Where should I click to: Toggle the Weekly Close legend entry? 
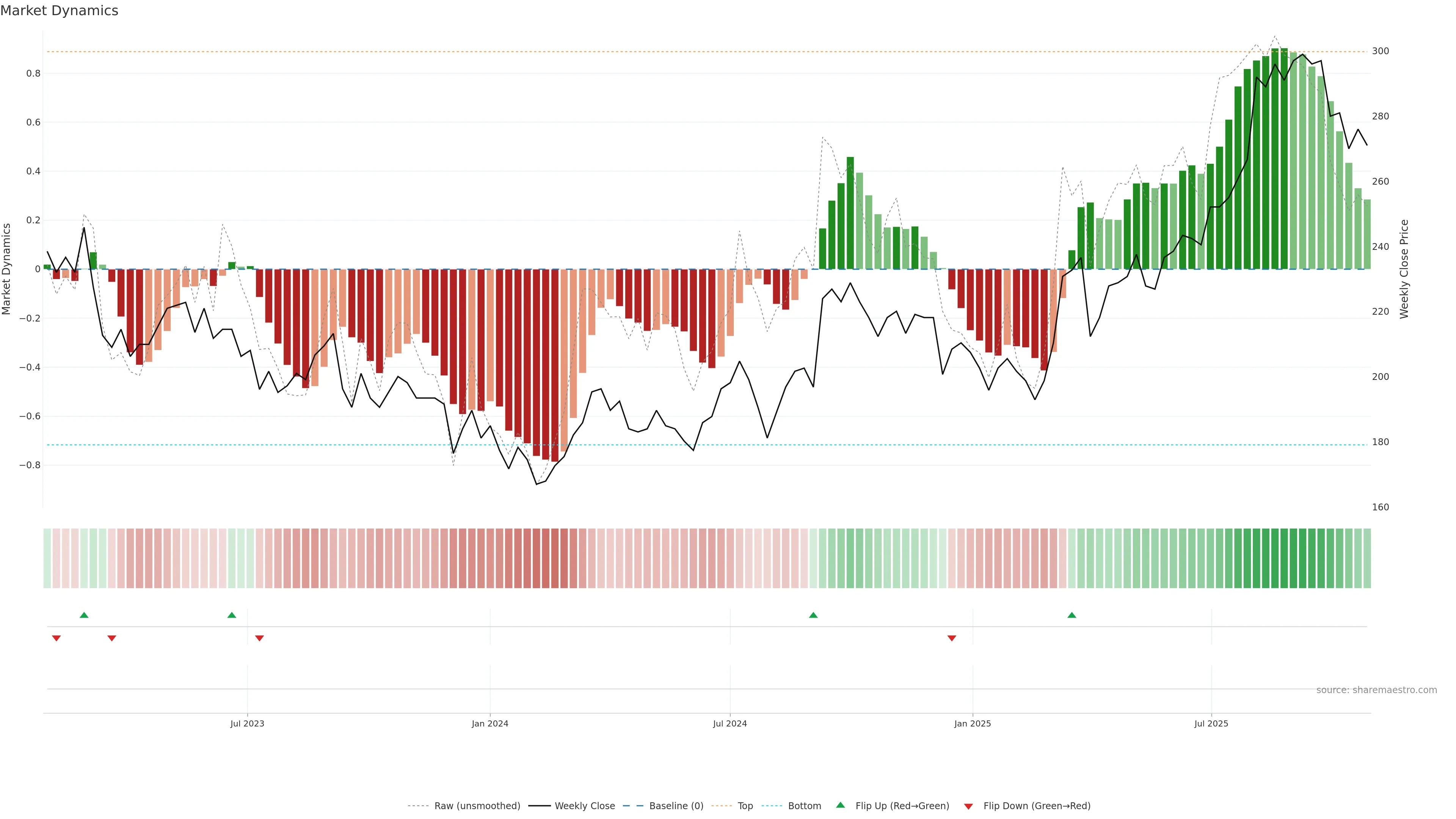[584, 806]
